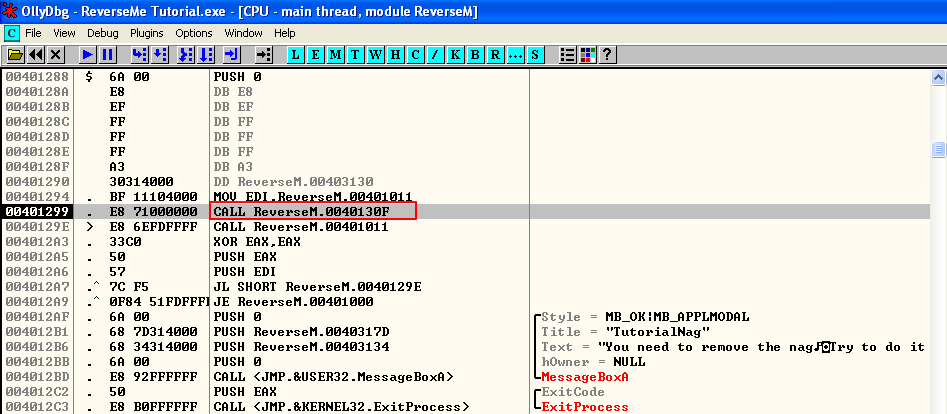Open the Plugins menu
The width and height of the screenshot is (947, 414).
147,33
